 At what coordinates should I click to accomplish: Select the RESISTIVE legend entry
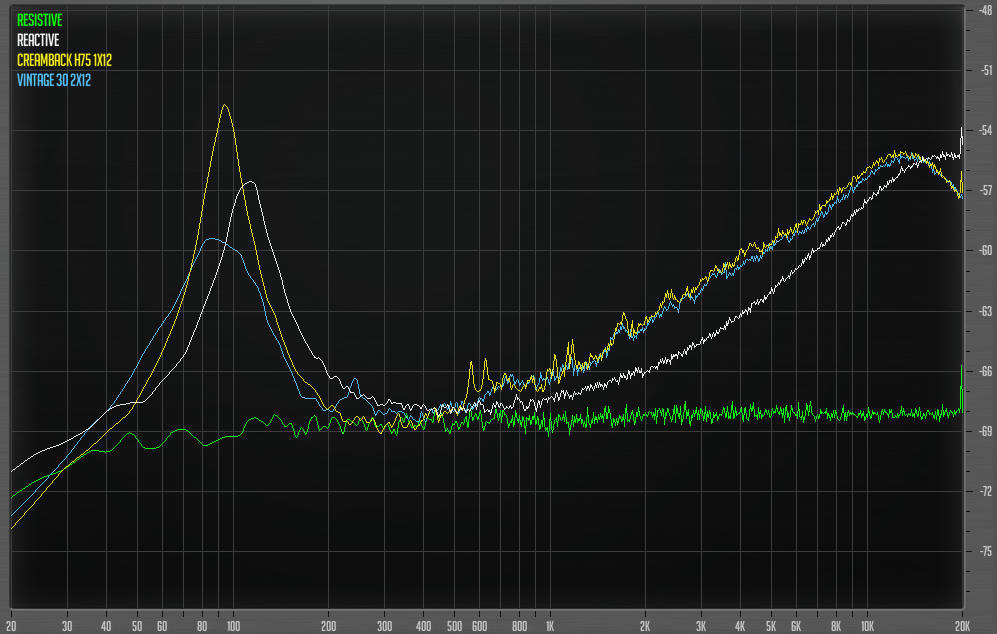[x=39, y=20]
